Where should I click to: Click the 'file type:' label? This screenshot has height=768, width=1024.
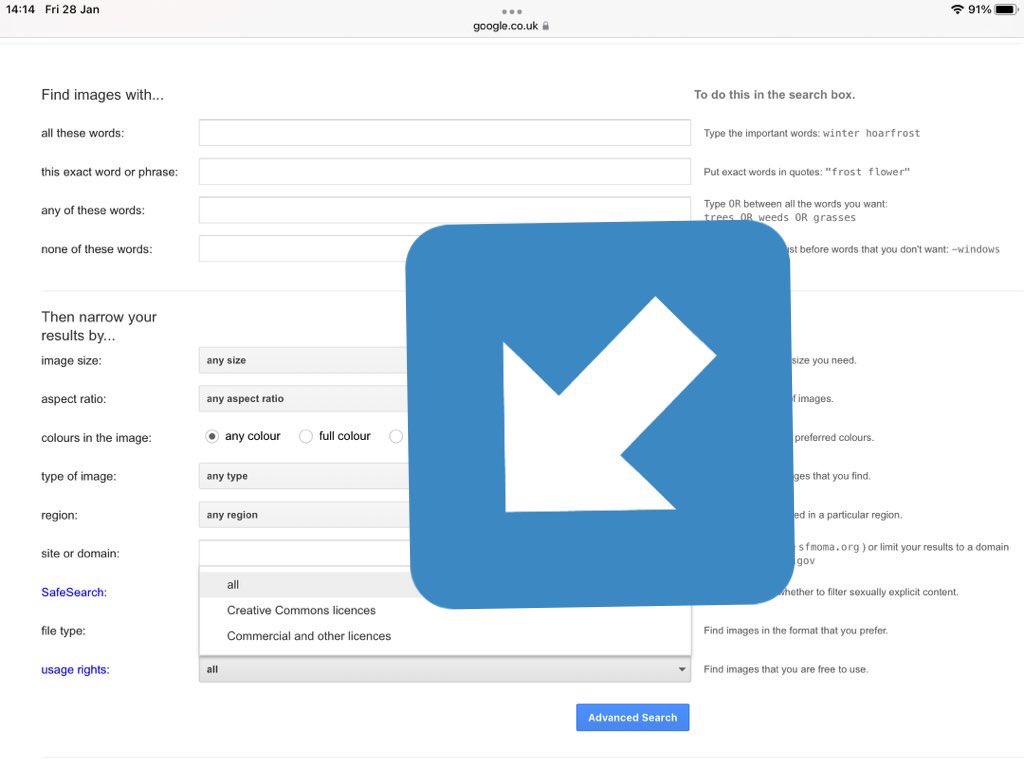coord(63,631)
